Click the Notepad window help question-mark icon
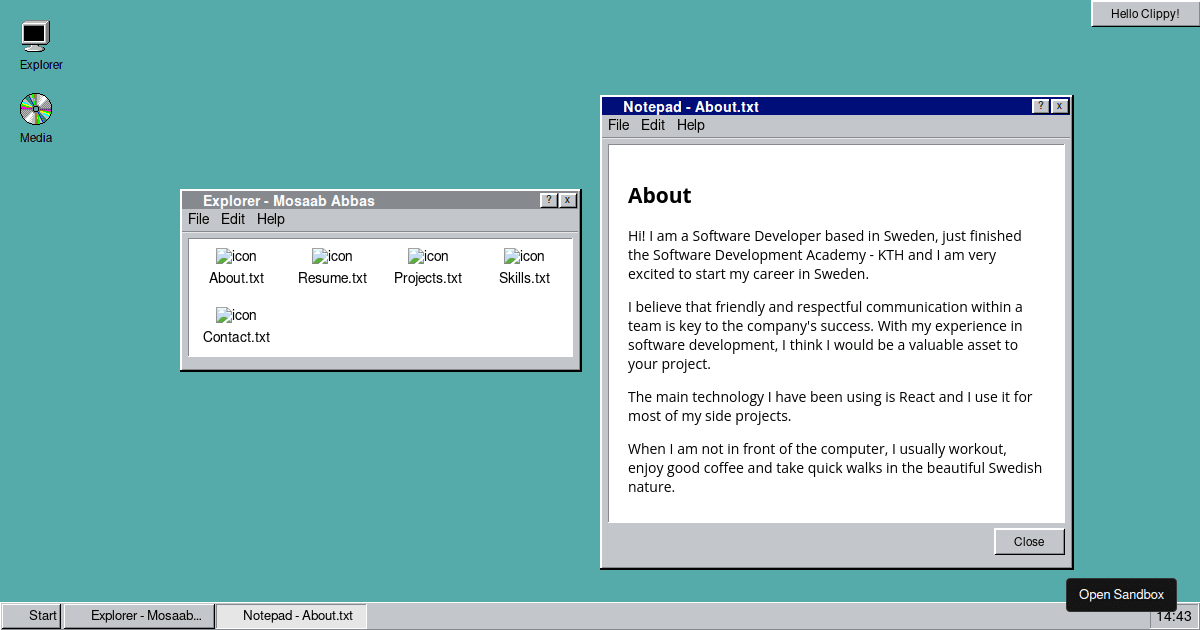This screenshot has height=630, width=1200. (x=1040, y=106)
